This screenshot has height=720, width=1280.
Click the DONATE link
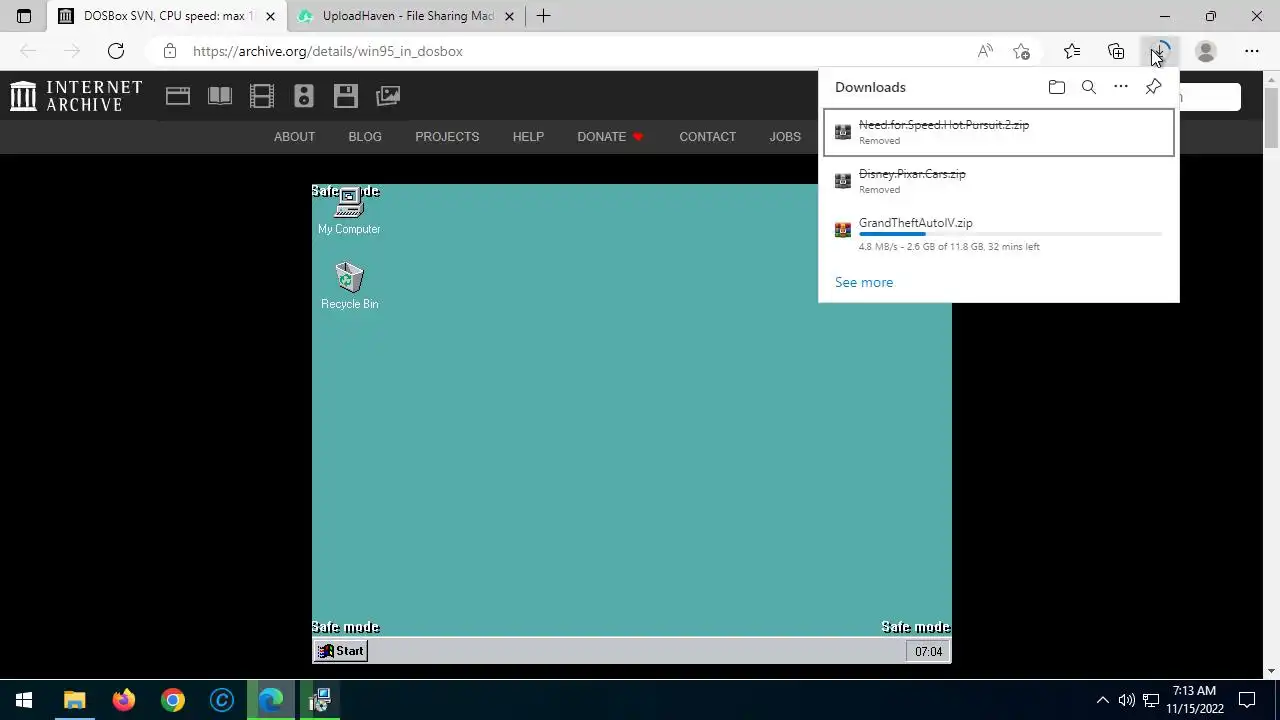(x=610, y=137)
